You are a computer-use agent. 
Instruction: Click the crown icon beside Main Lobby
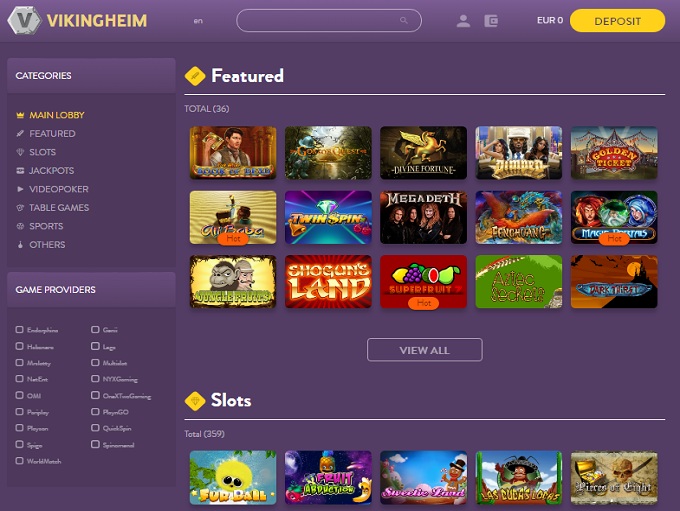click(20, 115)
